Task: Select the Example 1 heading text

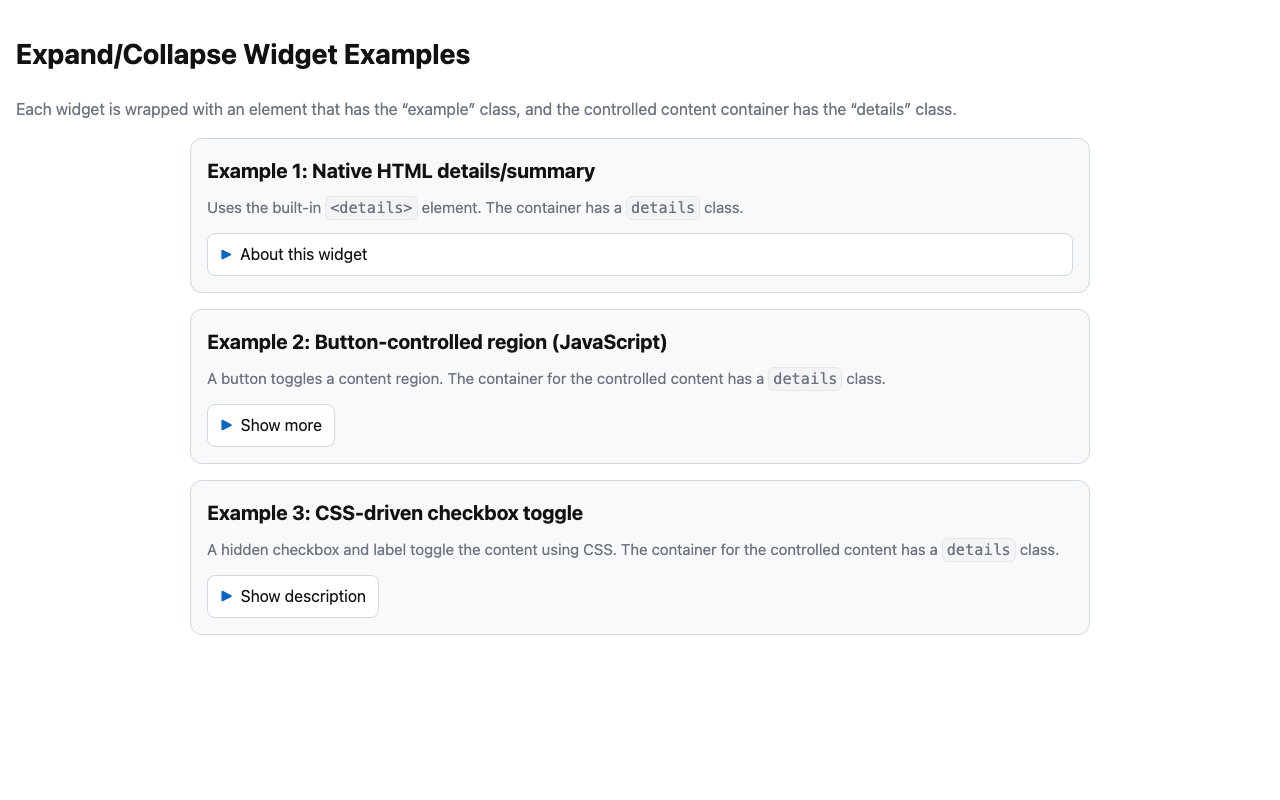Action: pyautogui.click(x=400, y=171)
